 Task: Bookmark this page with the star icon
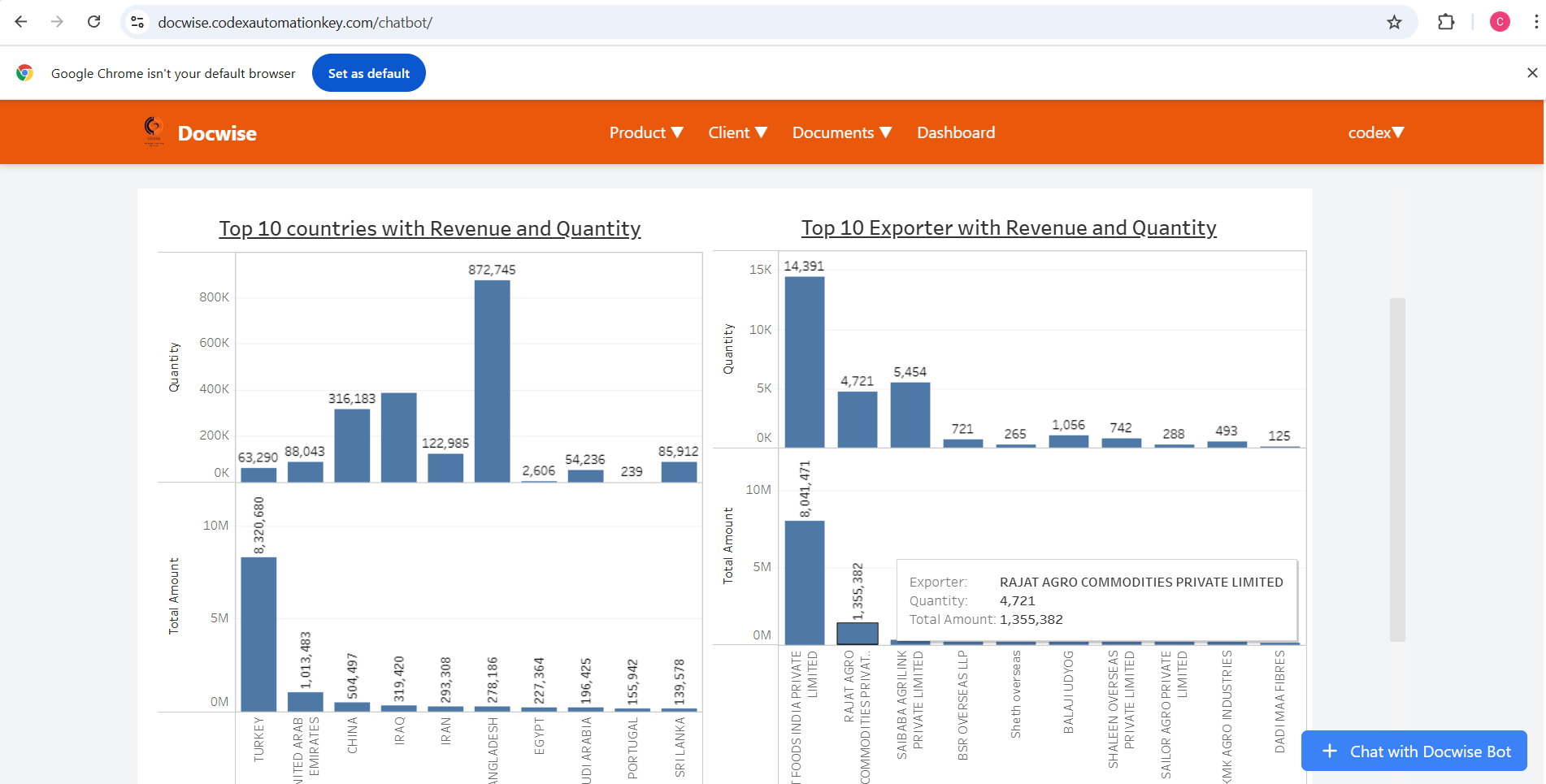tap(1395, 22)
